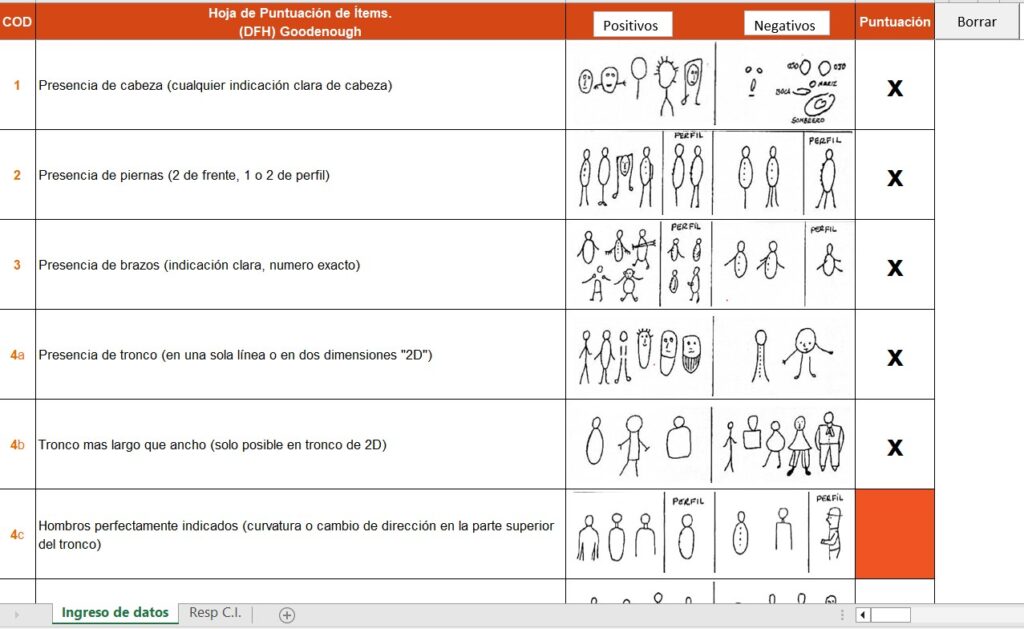Viewport: 1024px width, 629px height.
Task: Click the Negativos header button
Action: click(787, 24)
